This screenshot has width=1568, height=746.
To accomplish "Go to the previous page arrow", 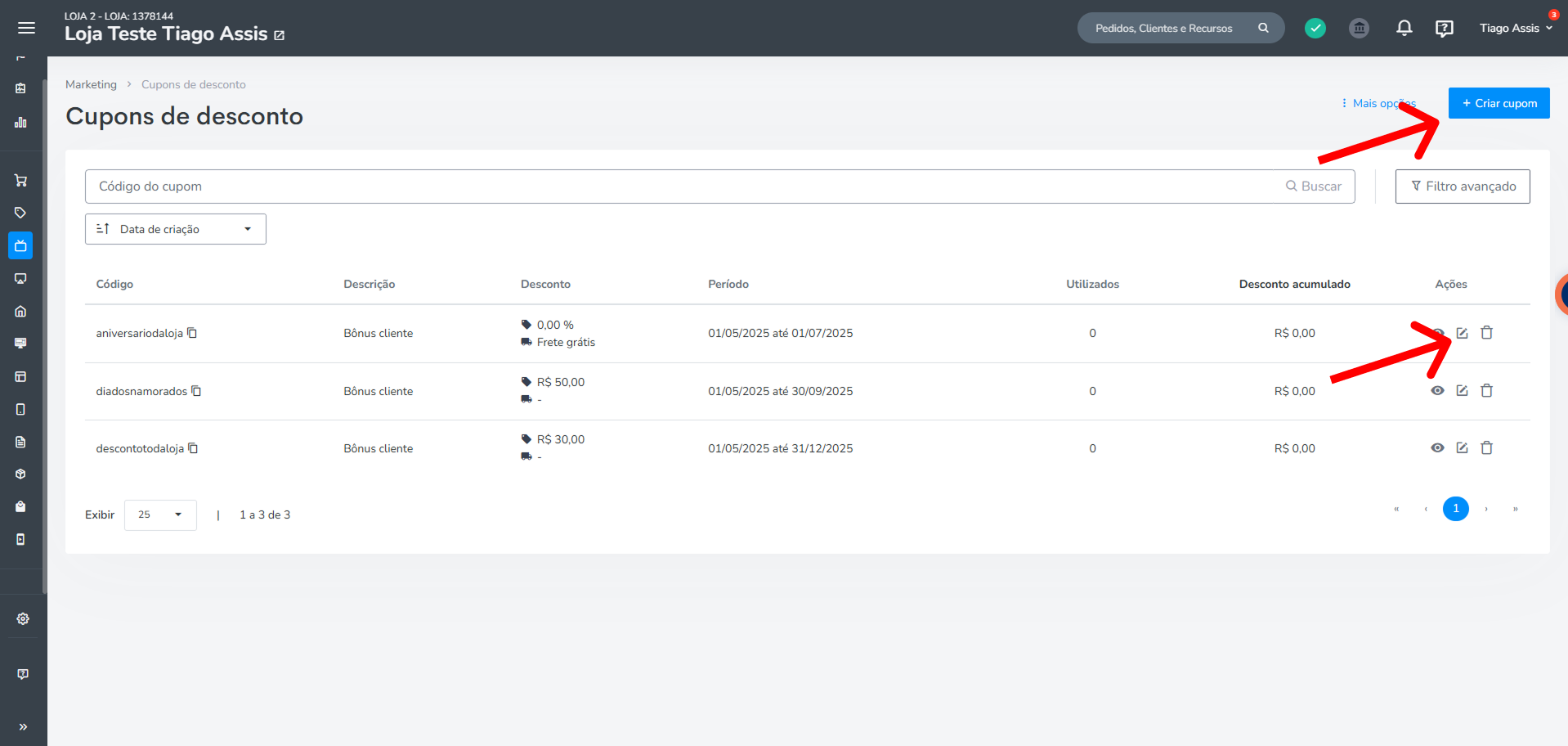I will coord(1426,509).
